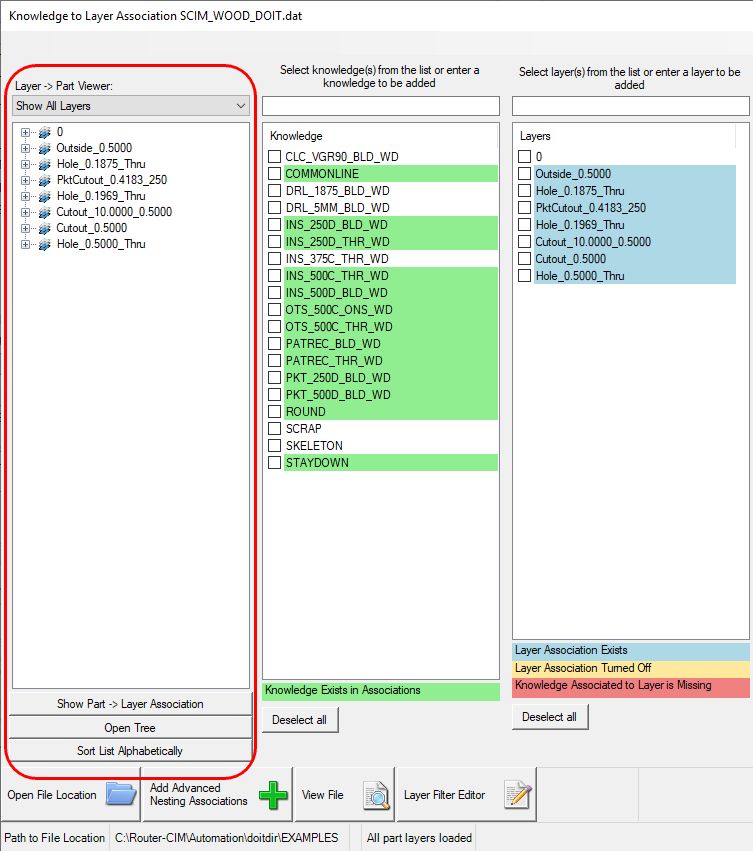Click the Hole_0.5000_Thru layer icon in tree

click(44, 244)
